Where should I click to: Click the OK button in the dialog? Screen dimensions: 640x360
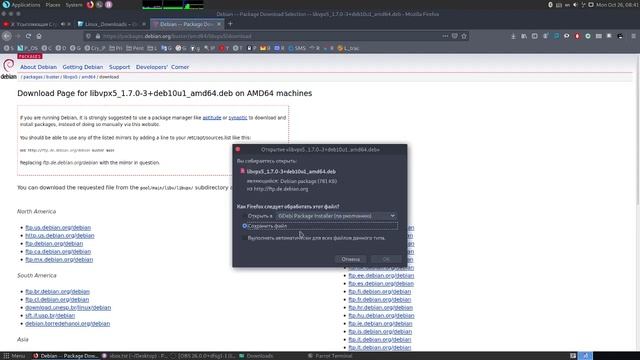(386, 259)
